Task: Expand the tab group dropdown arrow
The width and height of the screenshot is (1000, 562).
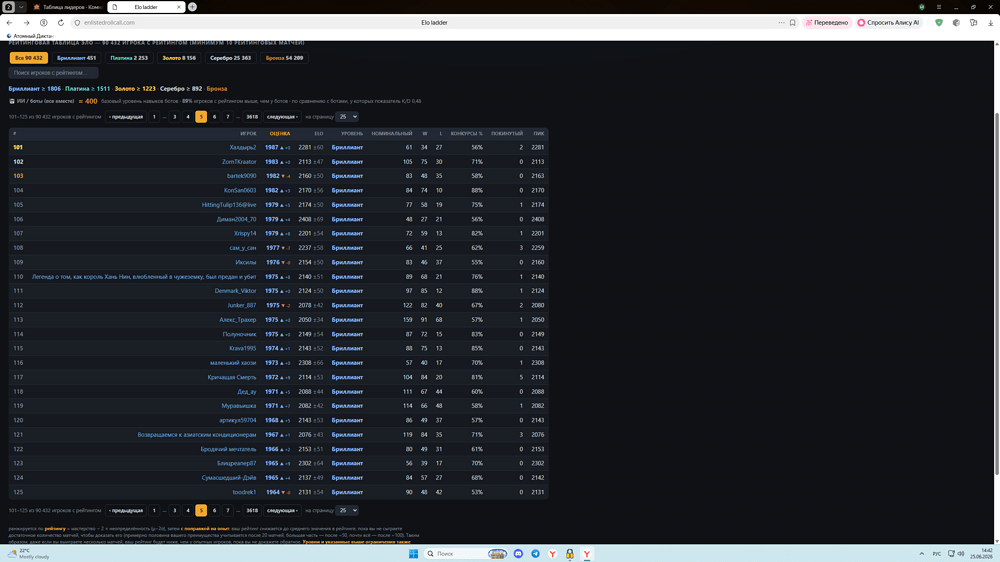Action: click(21, 7)
